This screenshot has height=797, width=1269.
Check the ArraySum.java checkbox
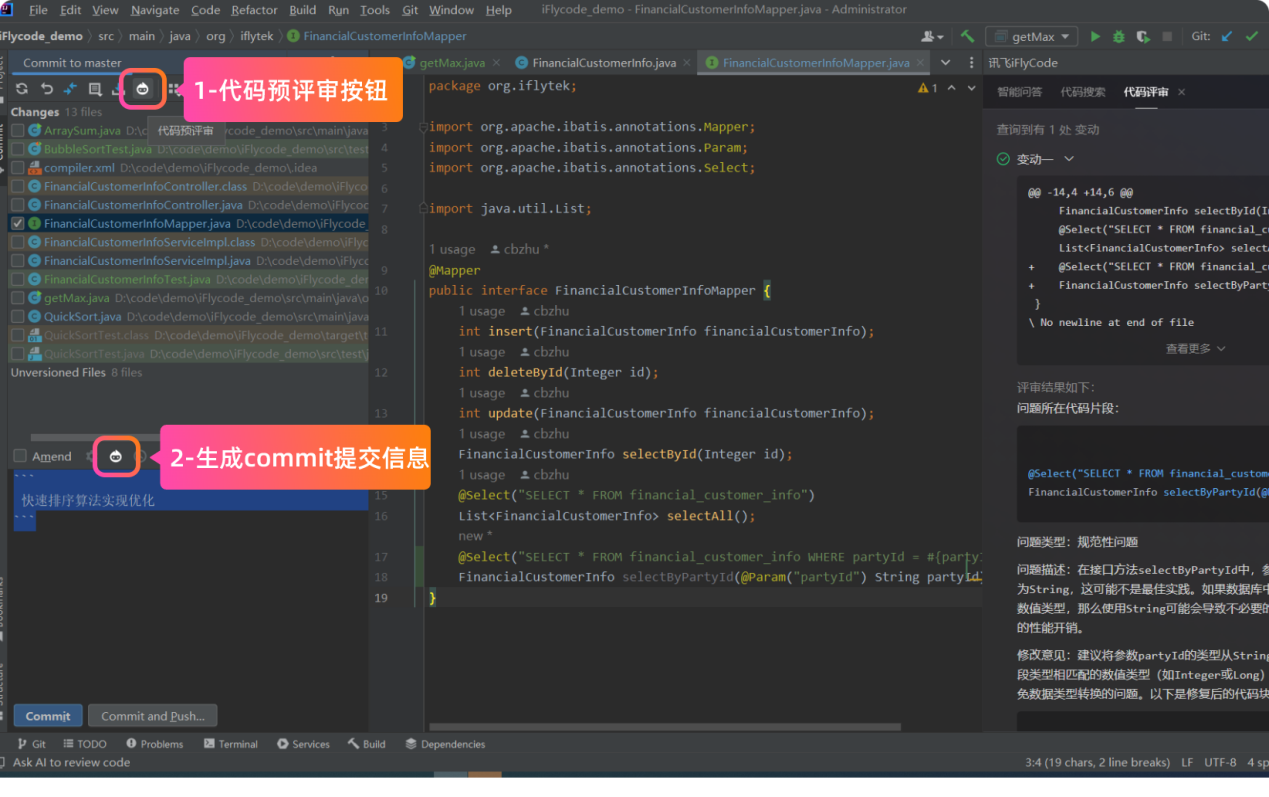point(18,131)
